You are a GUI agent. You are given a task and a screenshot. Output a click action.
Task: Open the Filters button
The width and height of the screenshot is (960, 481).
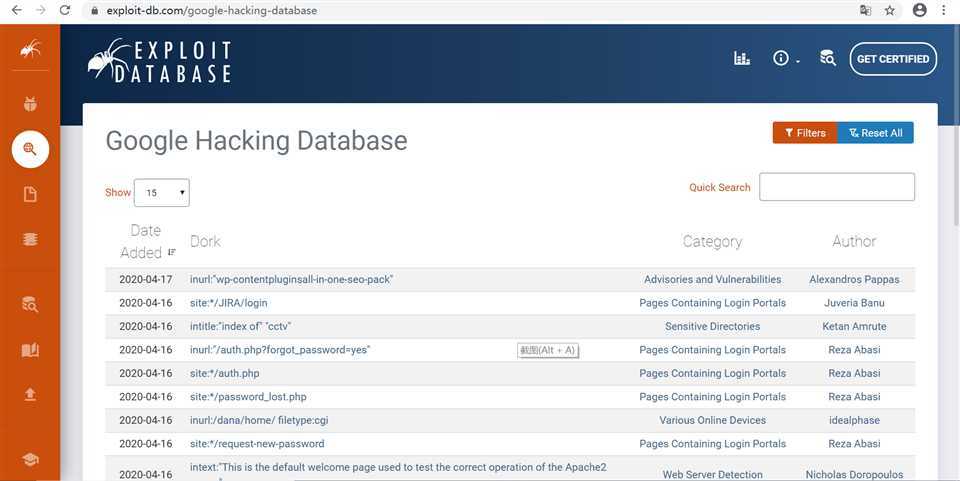point(805,133)
